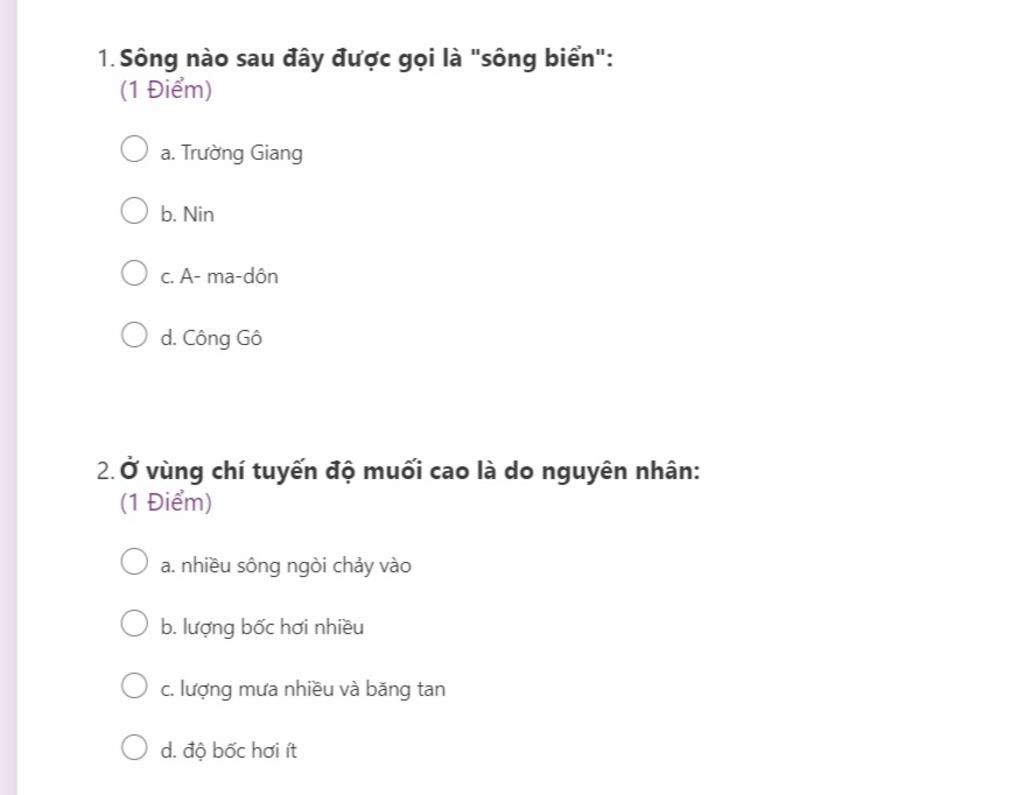Viewport: 1024px width, 795px height.
Task: Select radio for lượng bốc hơi nhiều
Action: [134, 623]
